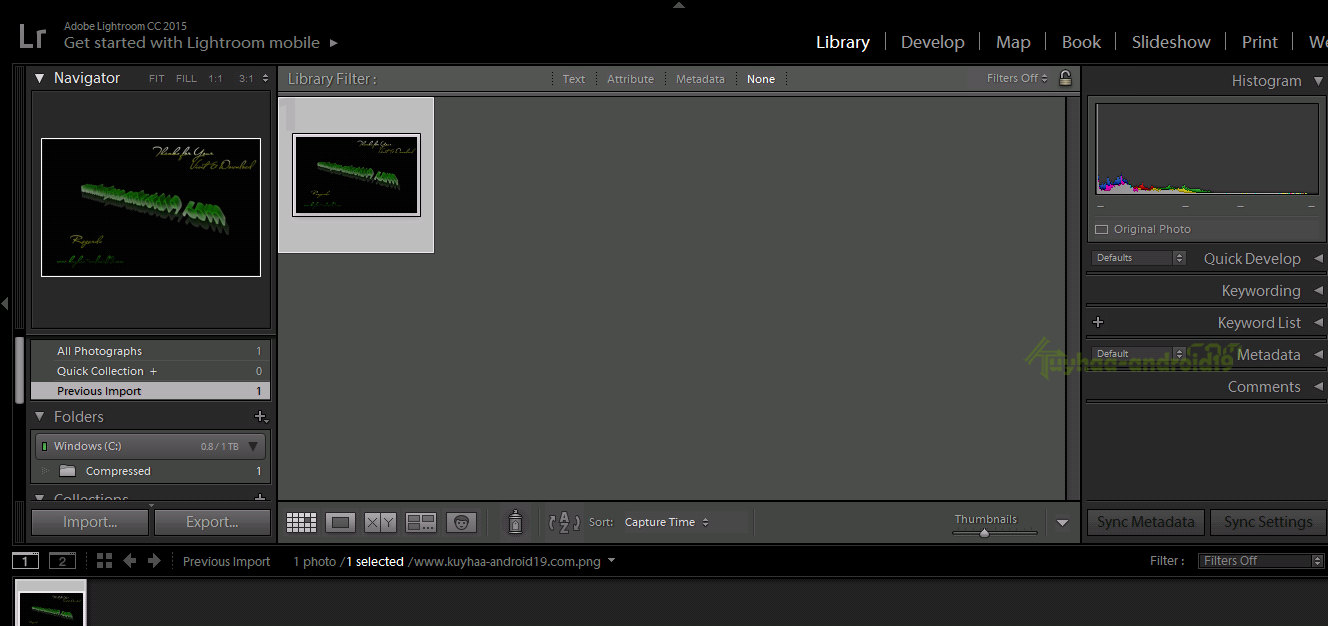Open Survey view
This screenshot has width=1328, height=626.
[x=421, y=522]
